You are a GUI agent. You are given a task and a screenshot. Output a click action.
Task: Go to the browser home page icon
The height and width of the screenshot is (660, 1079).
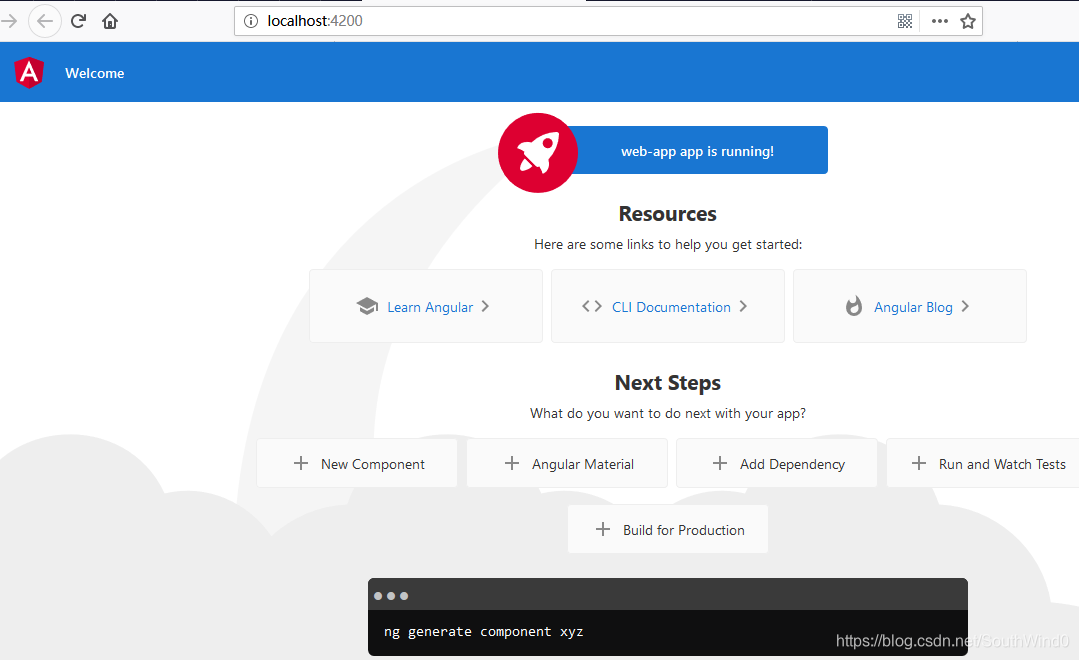point(110,21)
